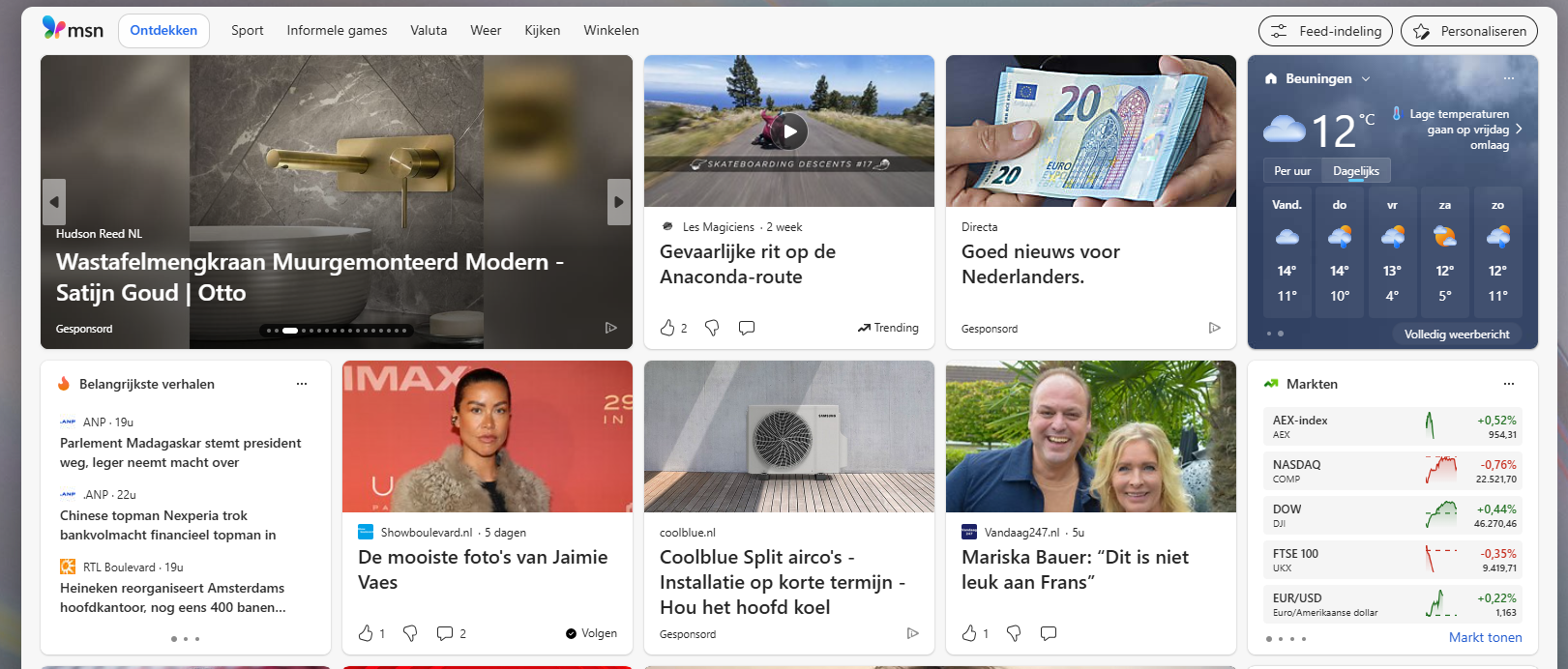Viewport: 1568px width, 669px height.
Task: Open the Feed-indeling layout button
Action: coord(1325,31)
